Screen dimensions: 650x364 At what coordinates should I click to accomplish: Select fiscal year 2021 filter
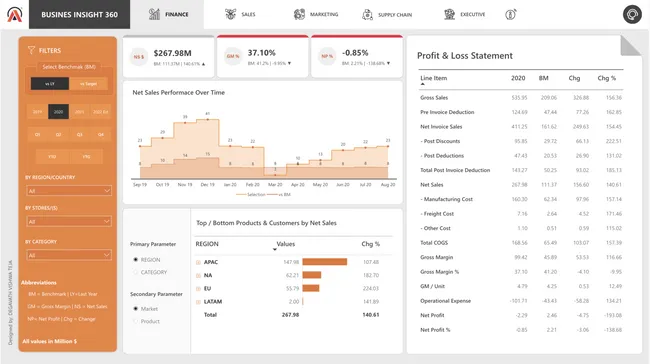(x=80, y=112)
